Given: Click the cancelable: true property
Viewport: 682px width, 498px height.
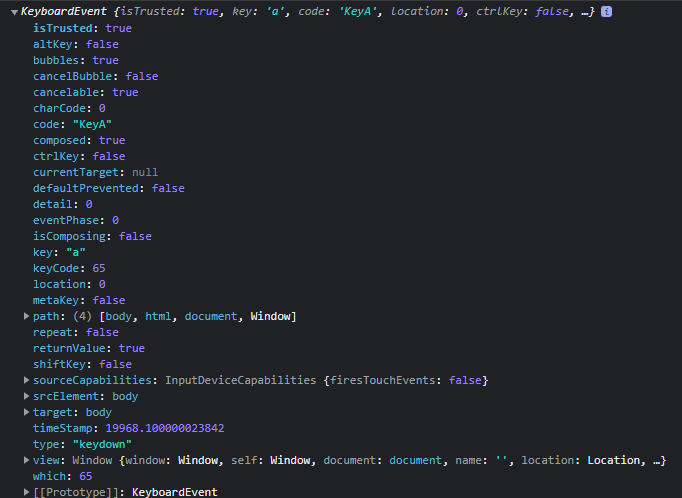Looking at the screenshot, I should tap(86, 92).
